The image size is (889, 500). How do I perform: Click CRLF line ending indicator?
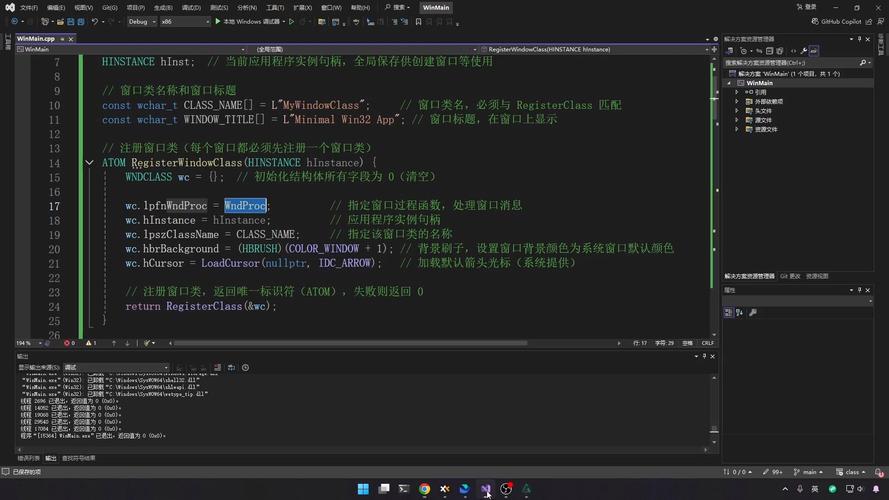point(708,343)
